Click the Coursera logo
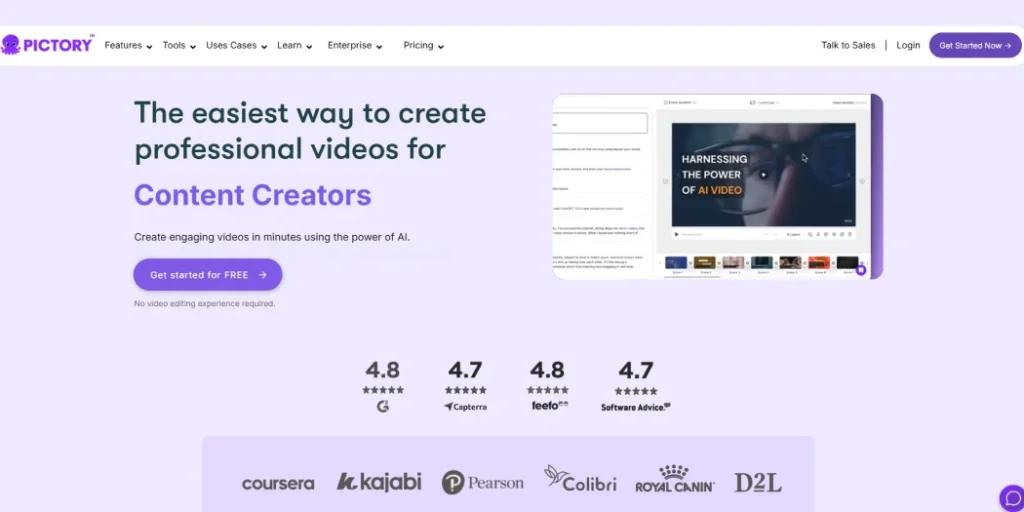Screen dimensions: 1024x512 [278, 483]
